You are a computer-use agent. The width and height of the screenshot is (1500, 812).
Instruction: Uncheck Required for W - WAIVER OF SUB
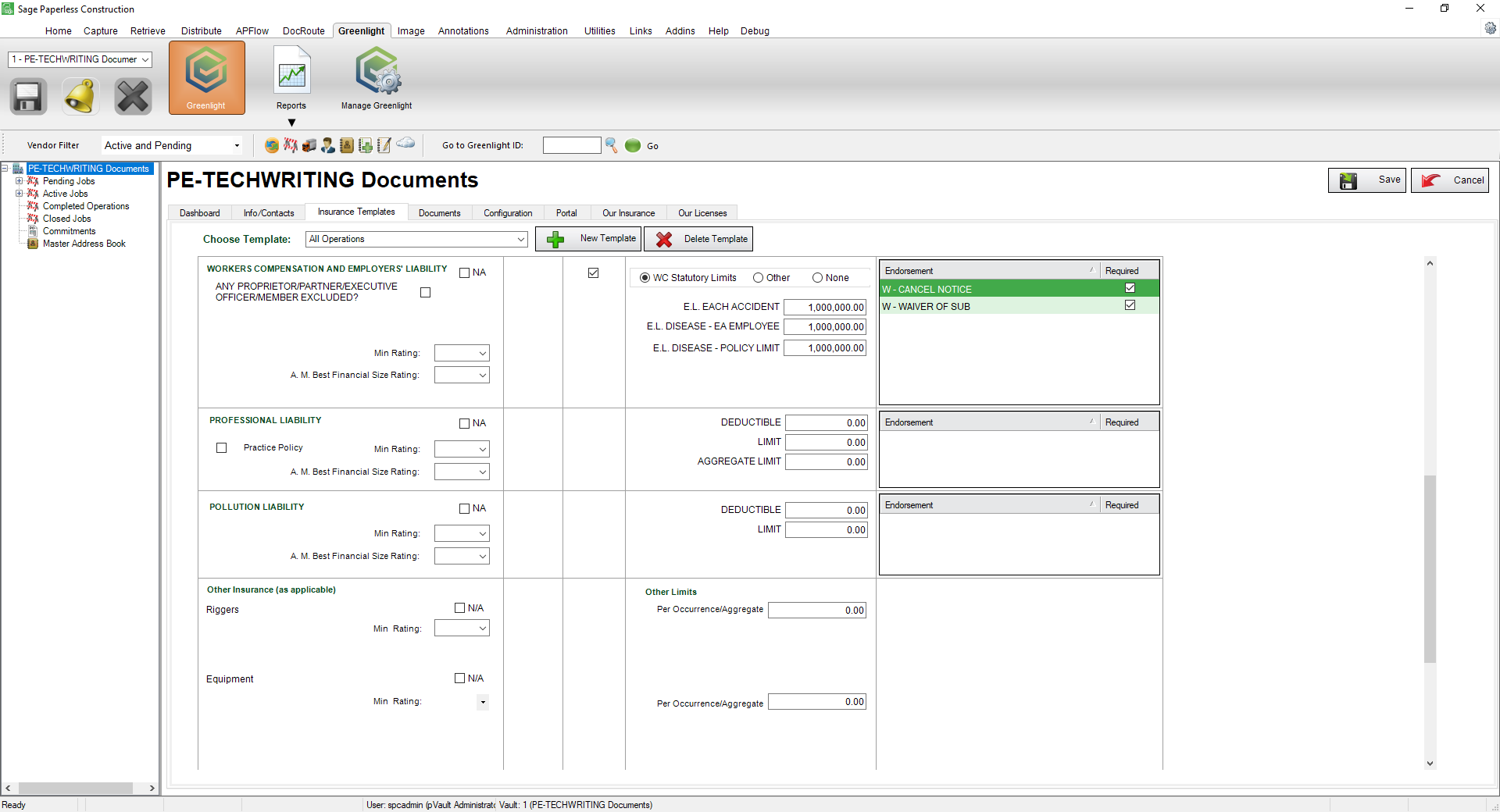tap(1130, 305)
